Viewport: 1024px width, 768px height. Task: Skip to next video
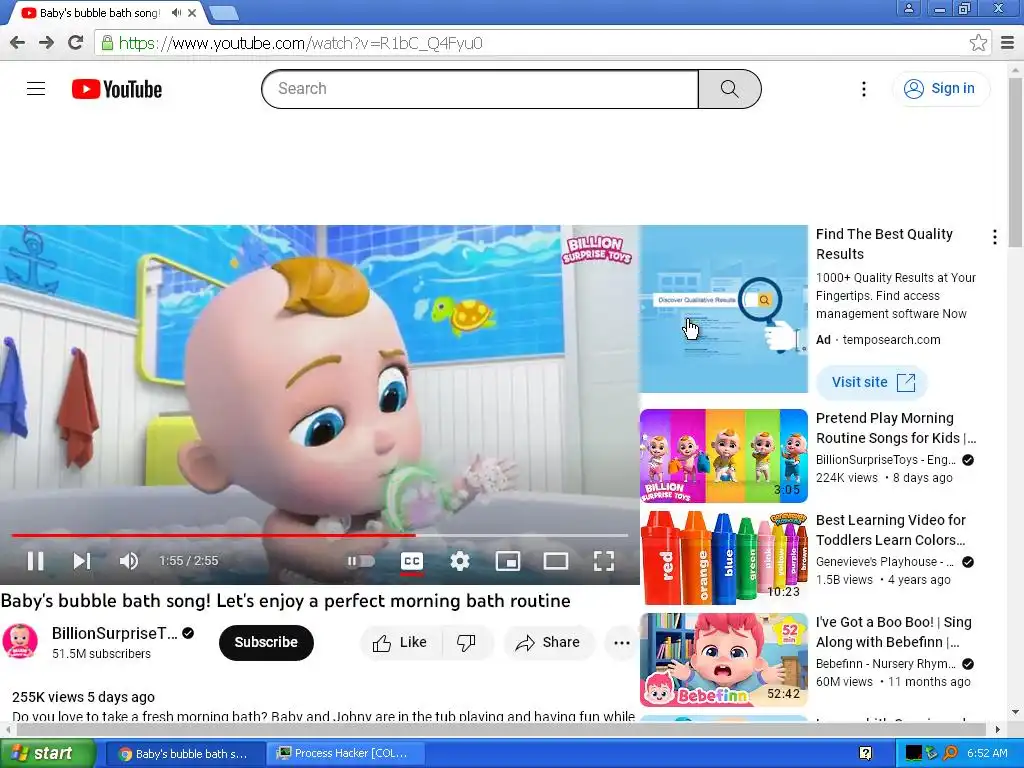(81, 560)
